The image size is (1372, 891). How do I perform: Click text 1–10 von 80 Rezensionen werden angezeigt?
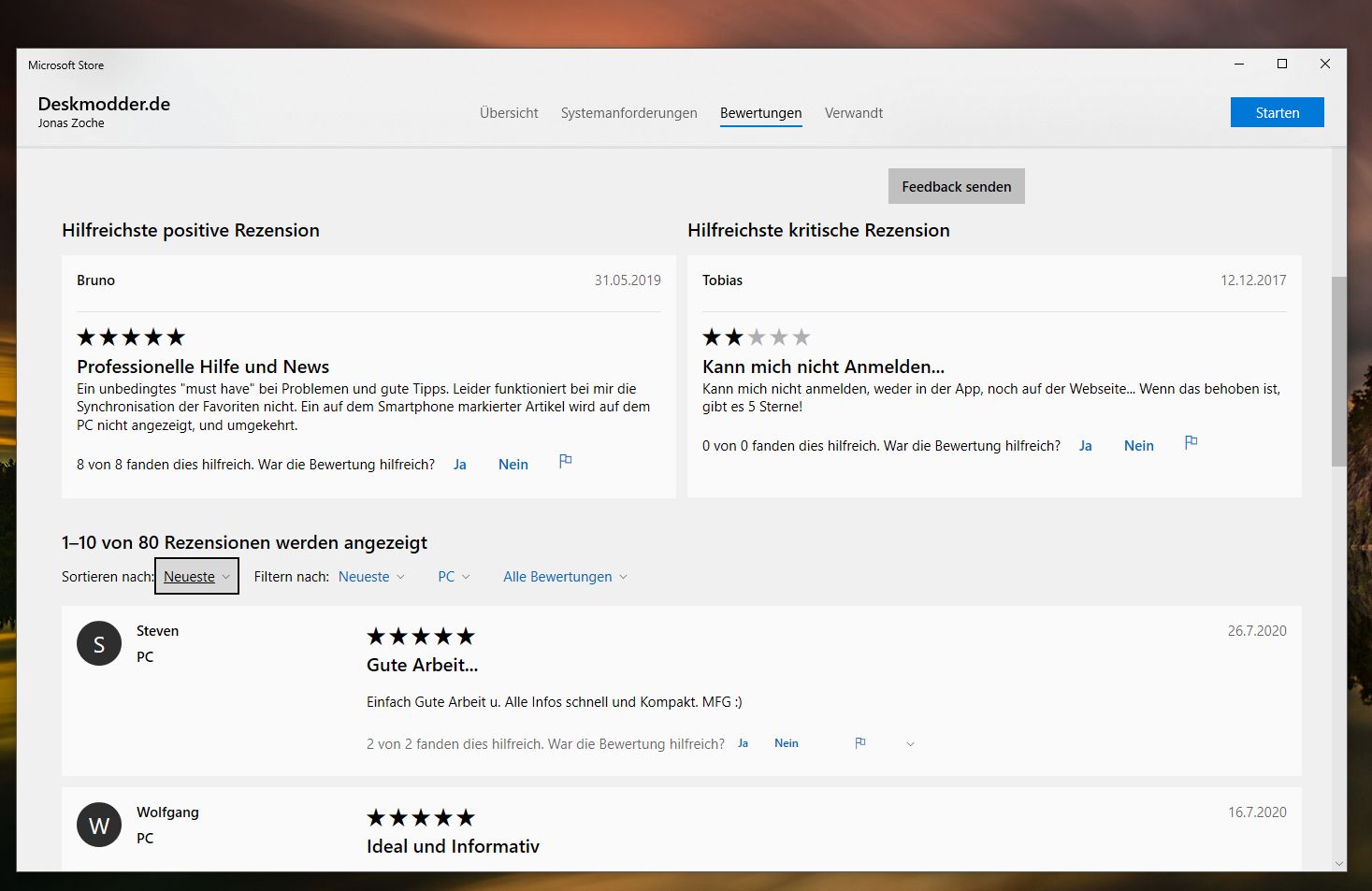coord(244,542)
